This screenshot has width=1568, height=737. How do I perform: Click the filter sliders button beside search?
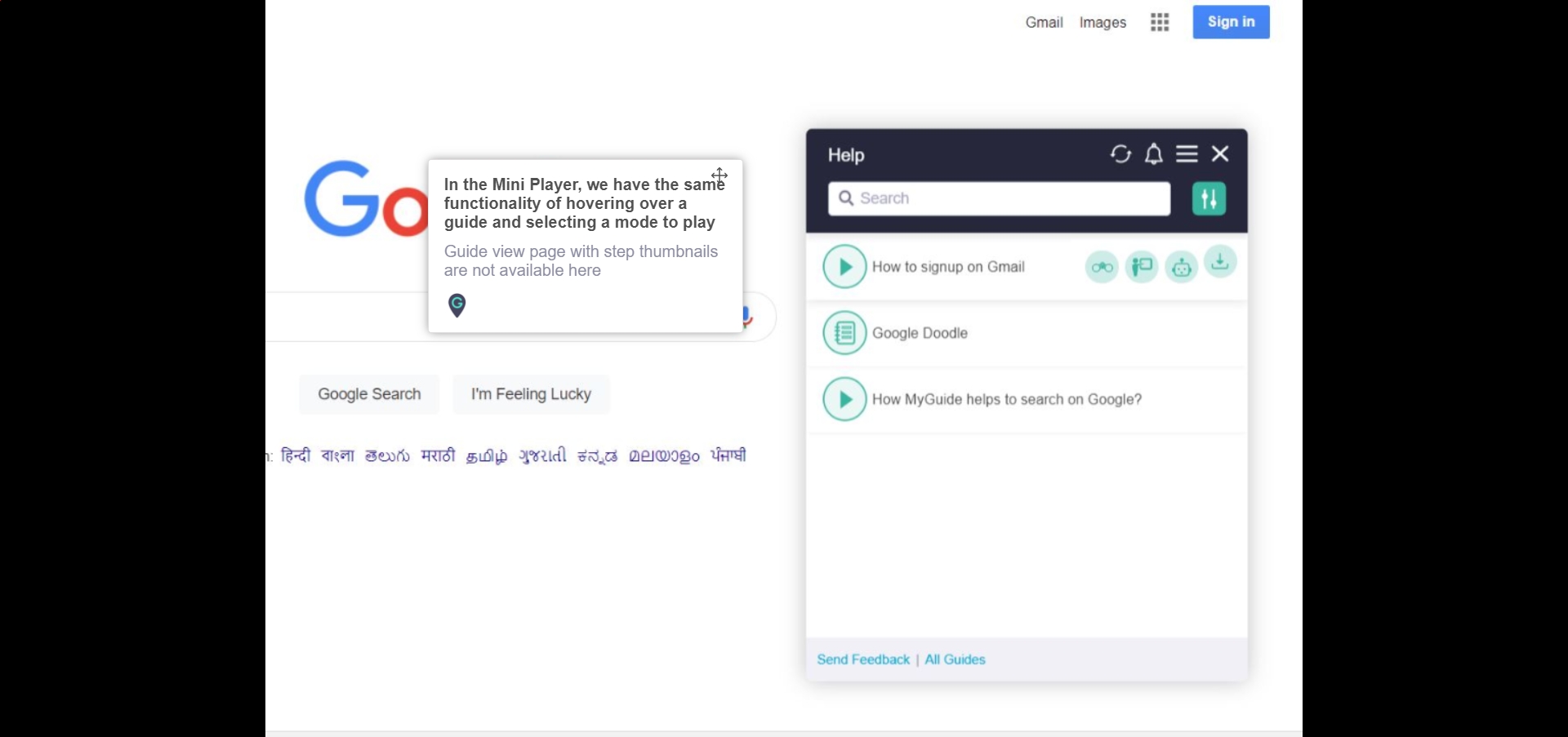tap(1209, 199)
